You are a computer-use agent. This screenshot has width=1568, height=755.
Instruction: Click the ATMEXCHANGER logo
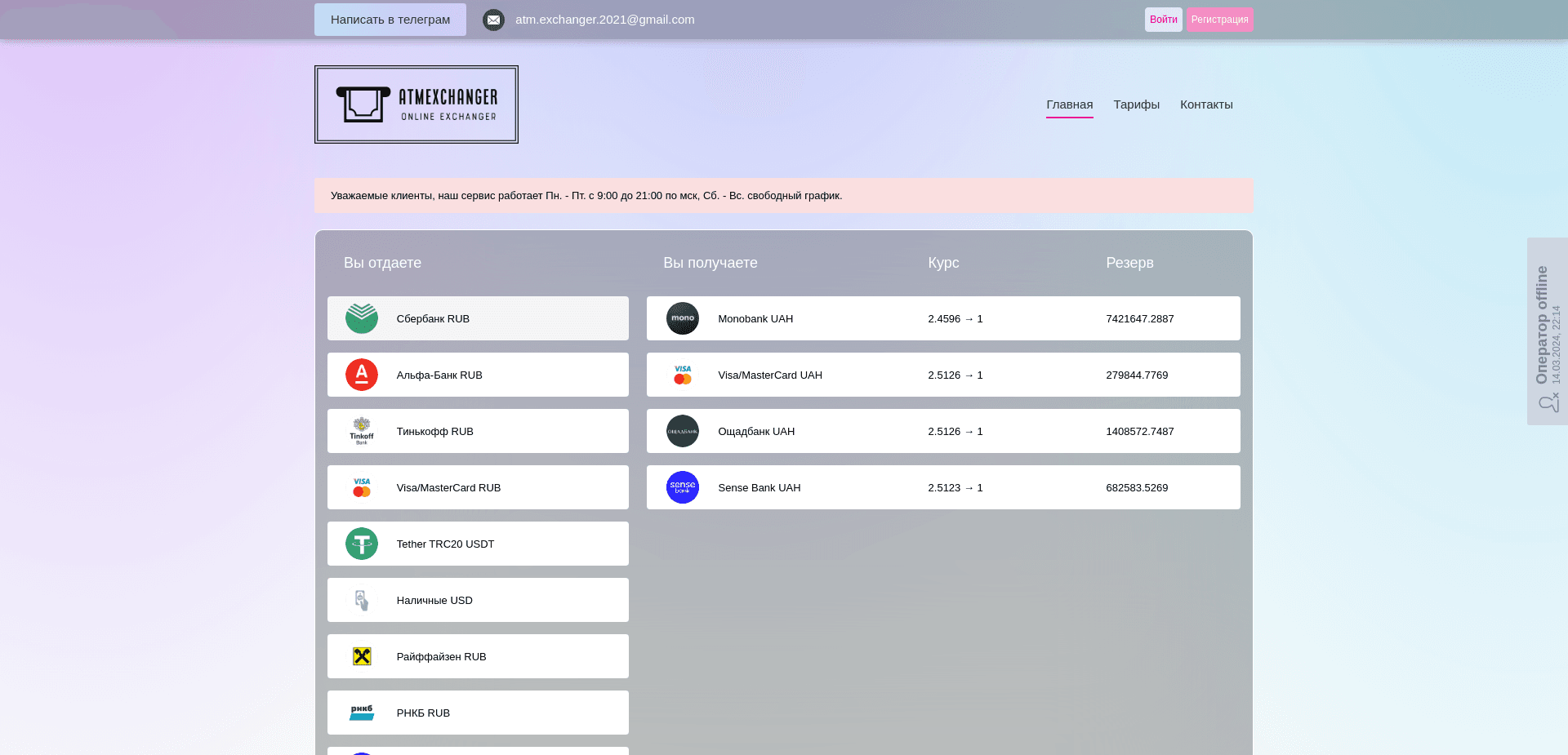[416, 104]
